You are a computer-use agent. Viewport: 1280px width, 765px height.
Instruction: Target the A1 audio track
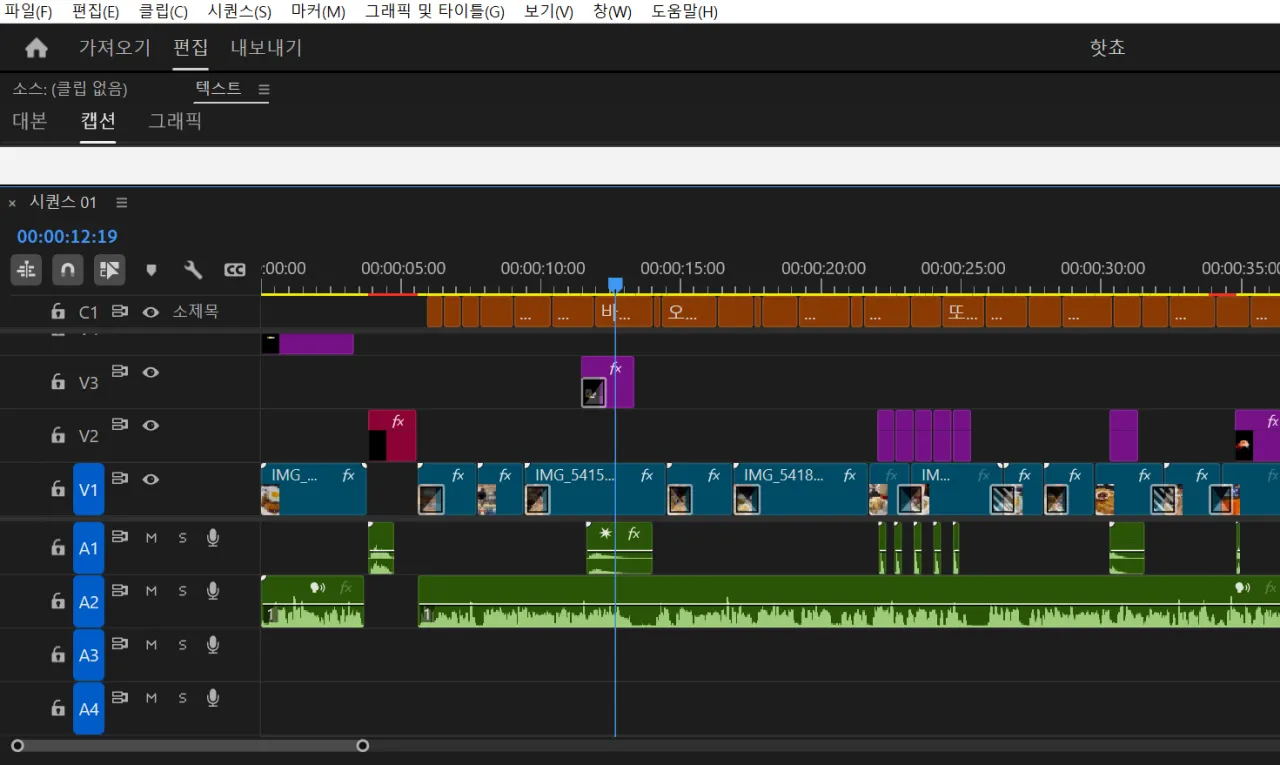pos(89,548)
